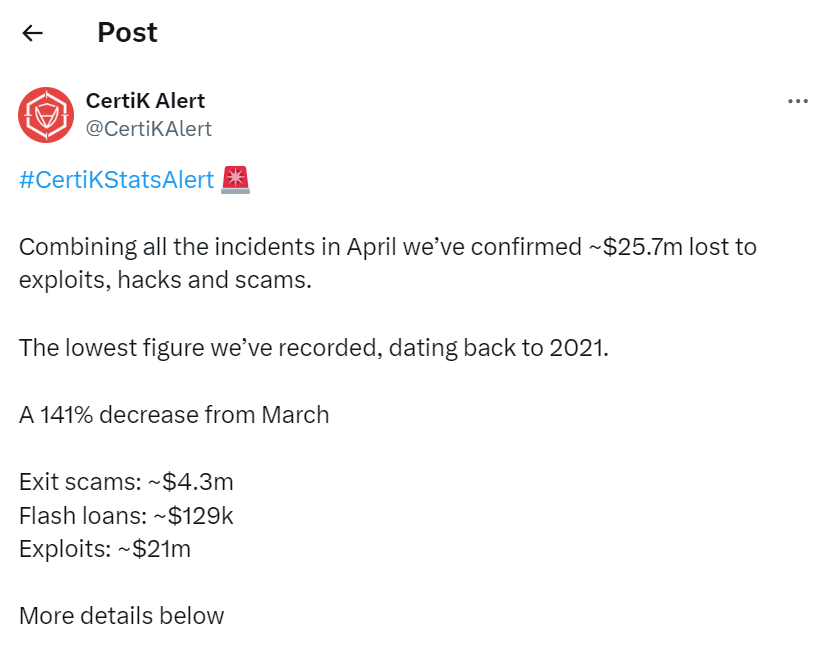Click the CertiK Alert red shield avatar
The image size is (831, 646).
coord(45,115)
